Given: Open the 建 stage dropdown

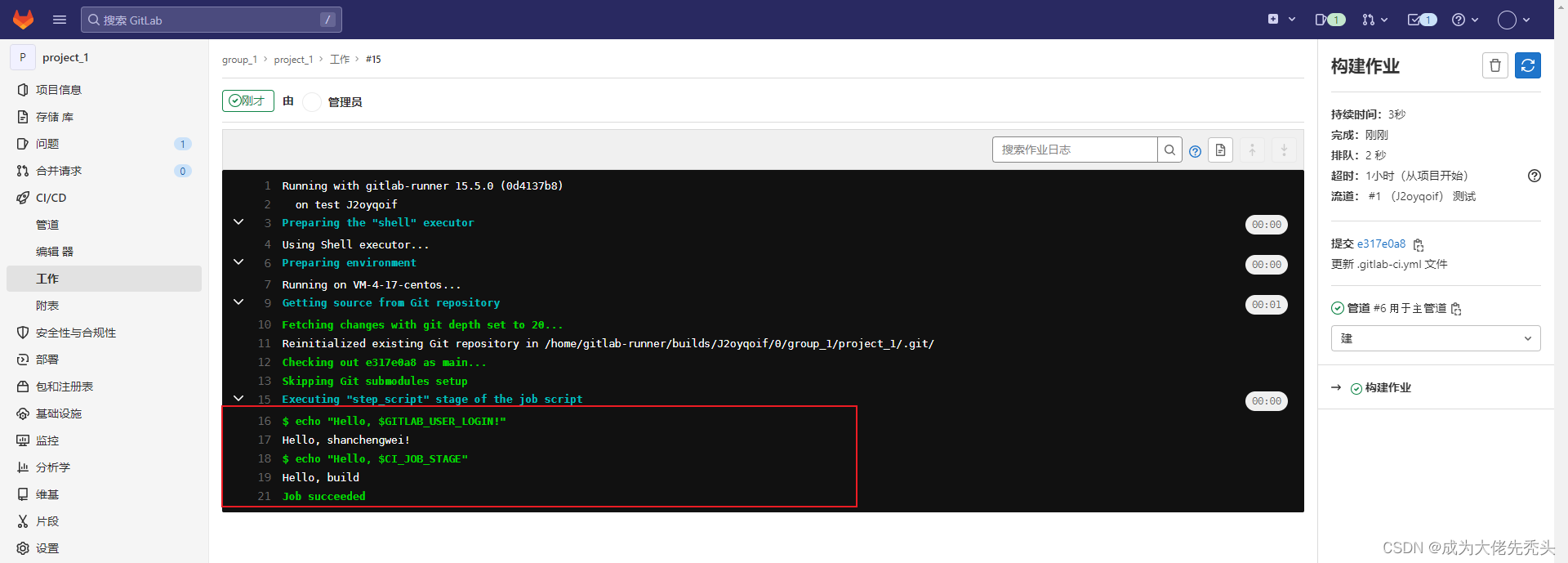Looking at the screenshot, I should 1436,338.
